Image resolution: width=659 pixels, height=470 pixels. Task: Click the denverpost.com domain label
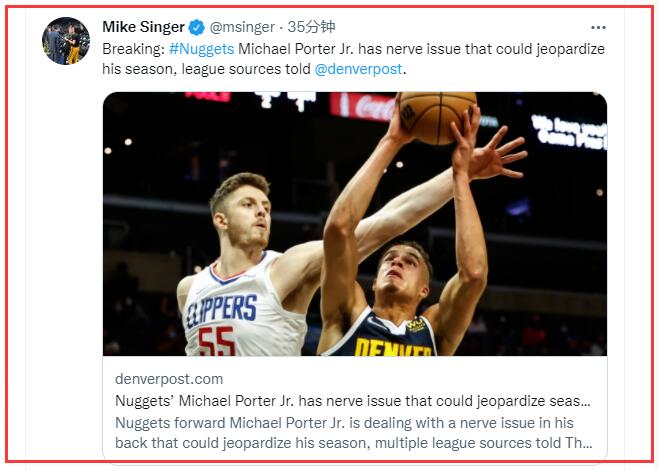[169, 379]
